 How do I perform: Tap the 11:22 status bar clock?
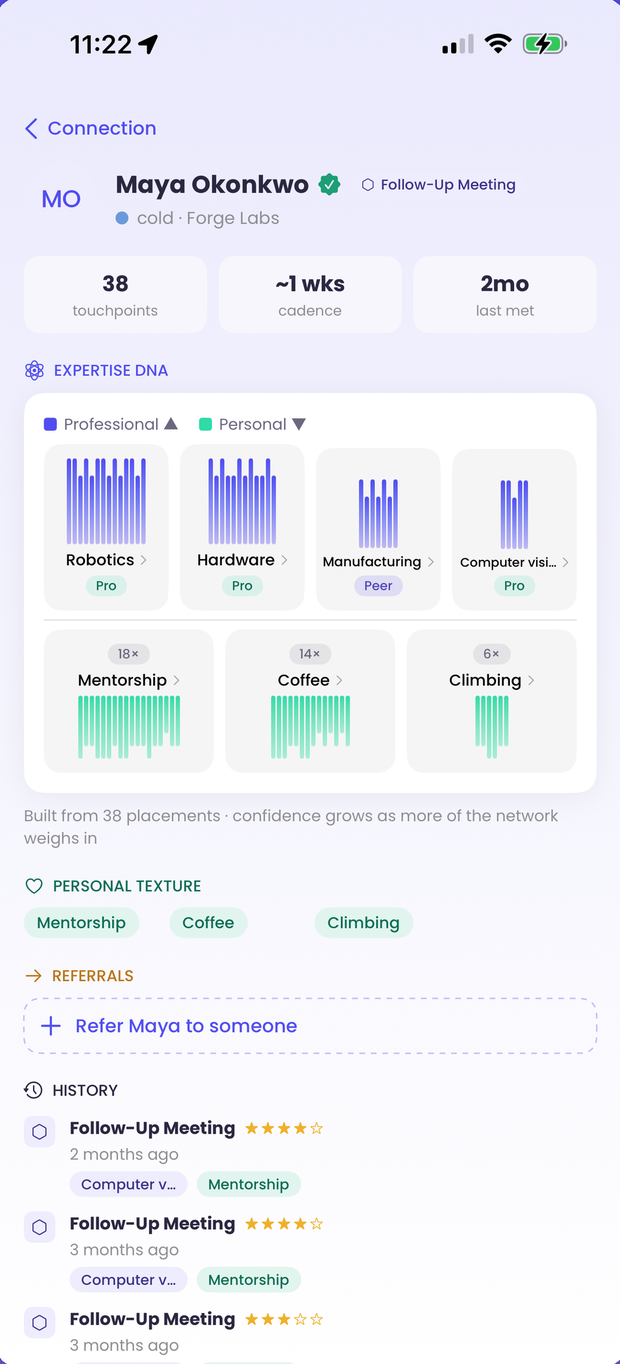click(100, 44)
